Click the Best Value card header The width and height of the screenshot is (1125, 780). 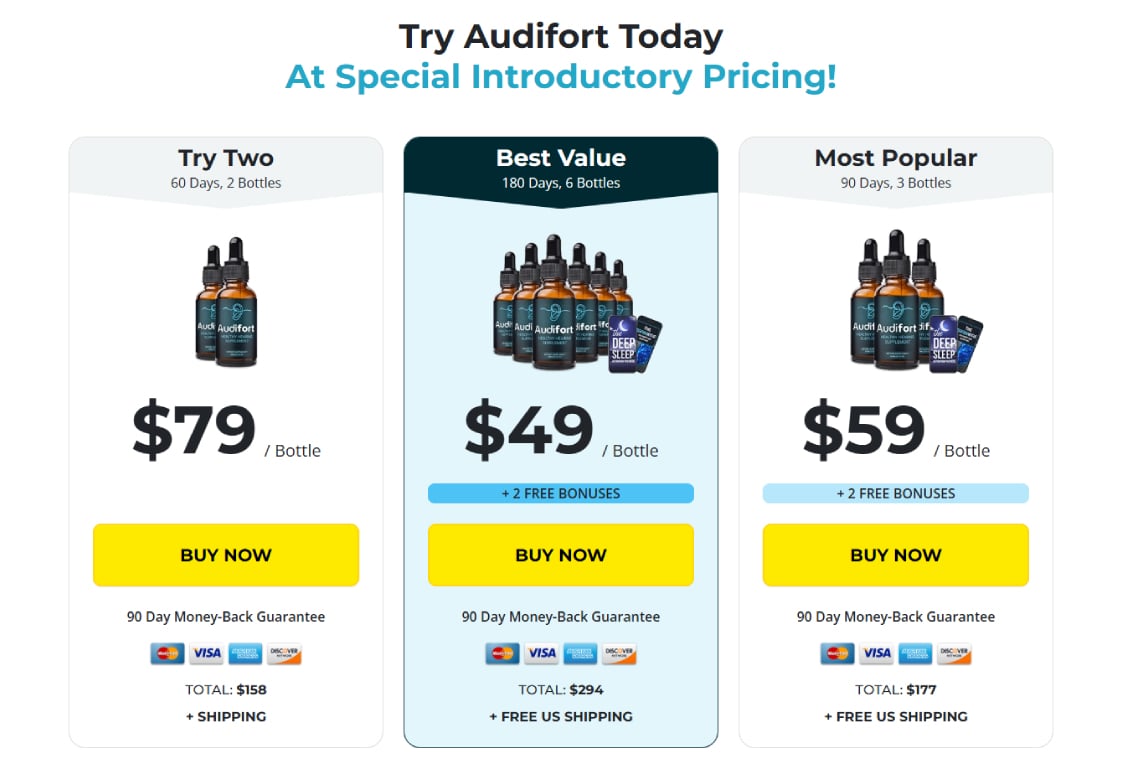(x=561, y=158)
